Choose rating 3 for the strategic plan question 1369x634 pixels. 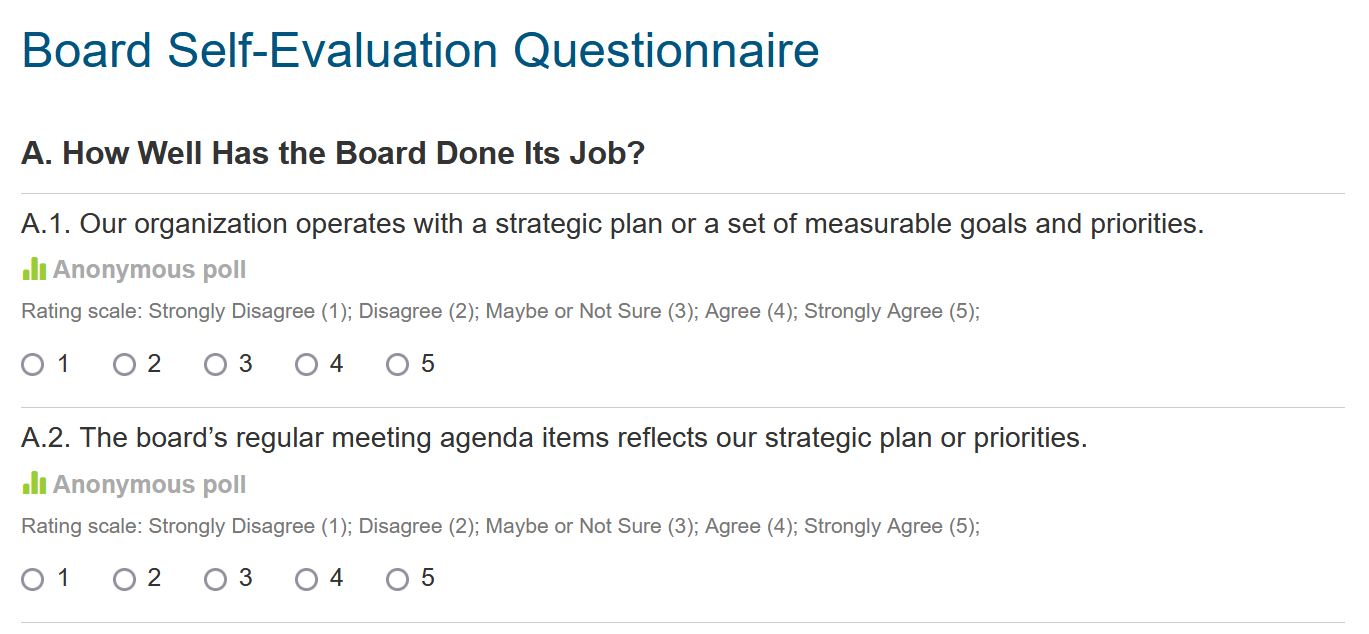pos(215,365)
